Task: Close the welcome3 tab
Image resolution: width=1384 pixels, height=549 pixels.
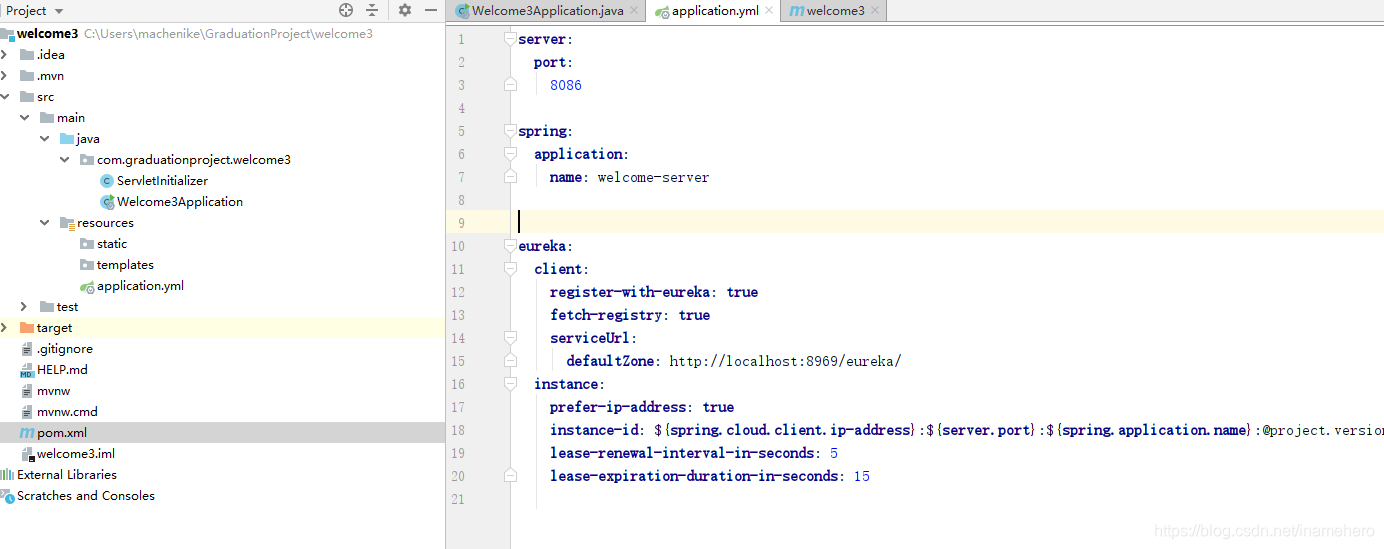Action: (875, 11)
